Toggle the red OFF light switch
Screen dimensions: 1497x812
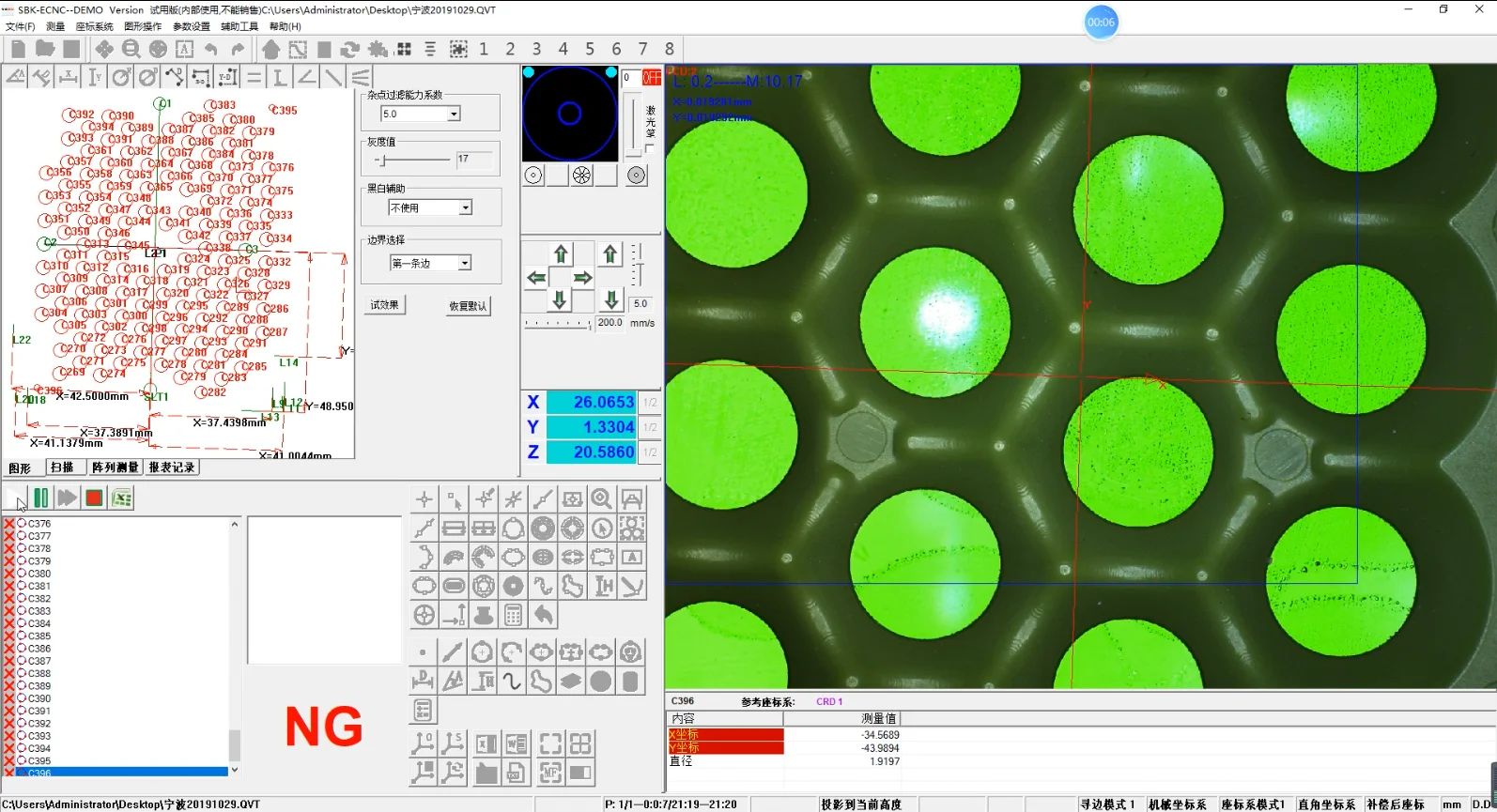pos(651,78)
